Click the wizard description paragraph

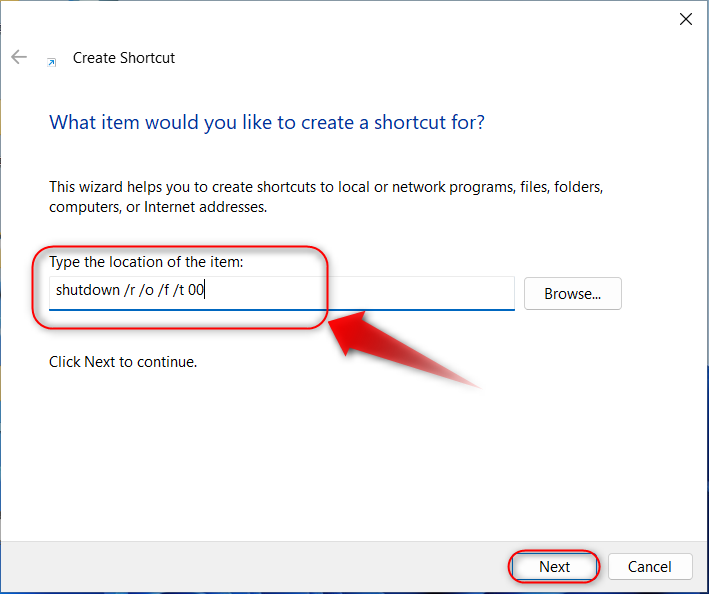pyautogui.click(x=326, y=197)
